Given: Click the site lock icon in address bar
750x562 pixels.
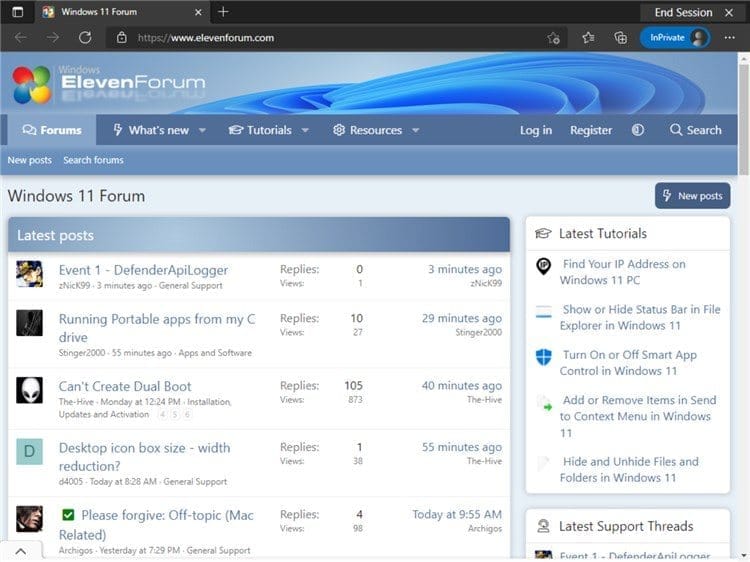Looking at the screenshot, I should [121, 37].
